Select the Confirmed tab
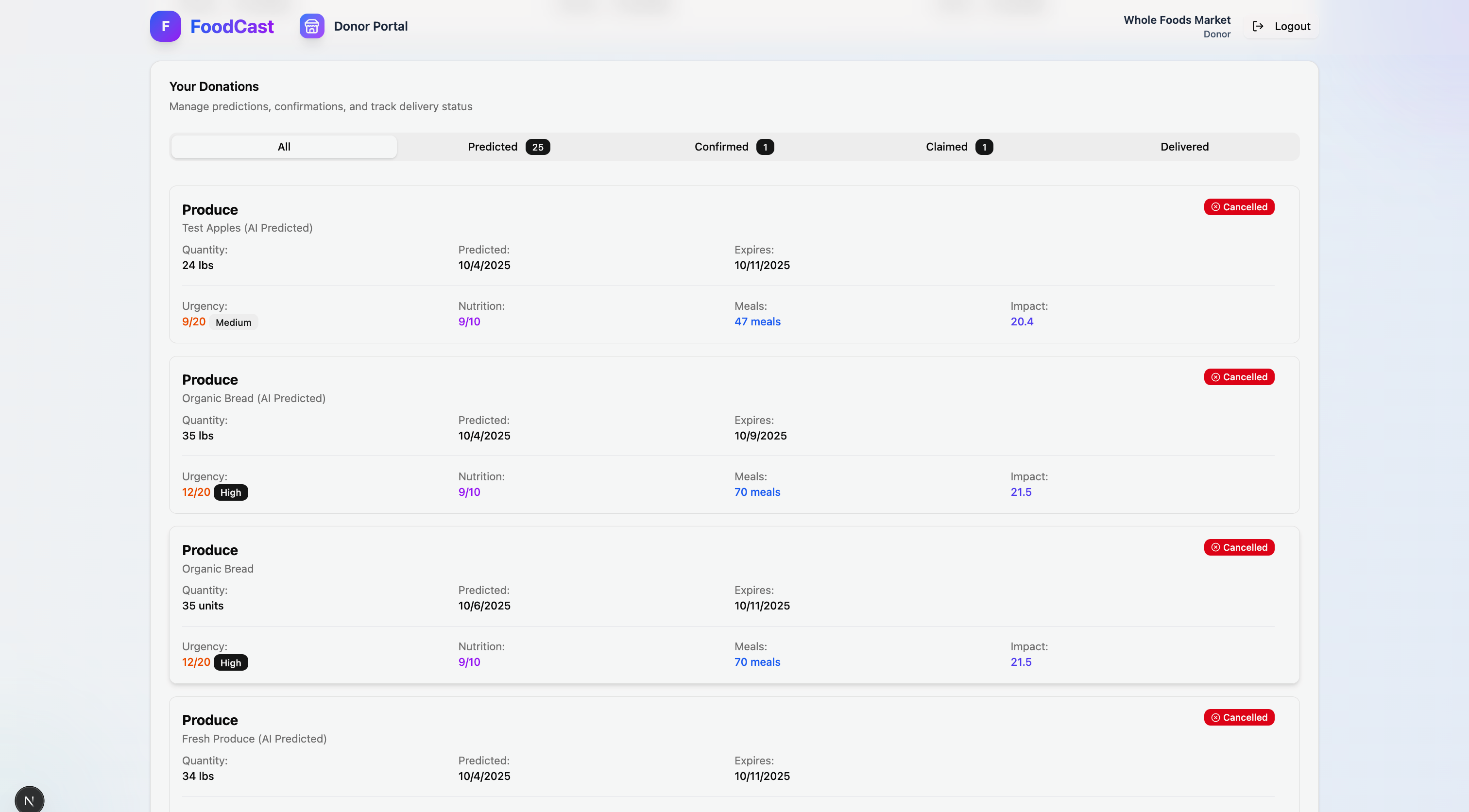 (x=721, y=147)
